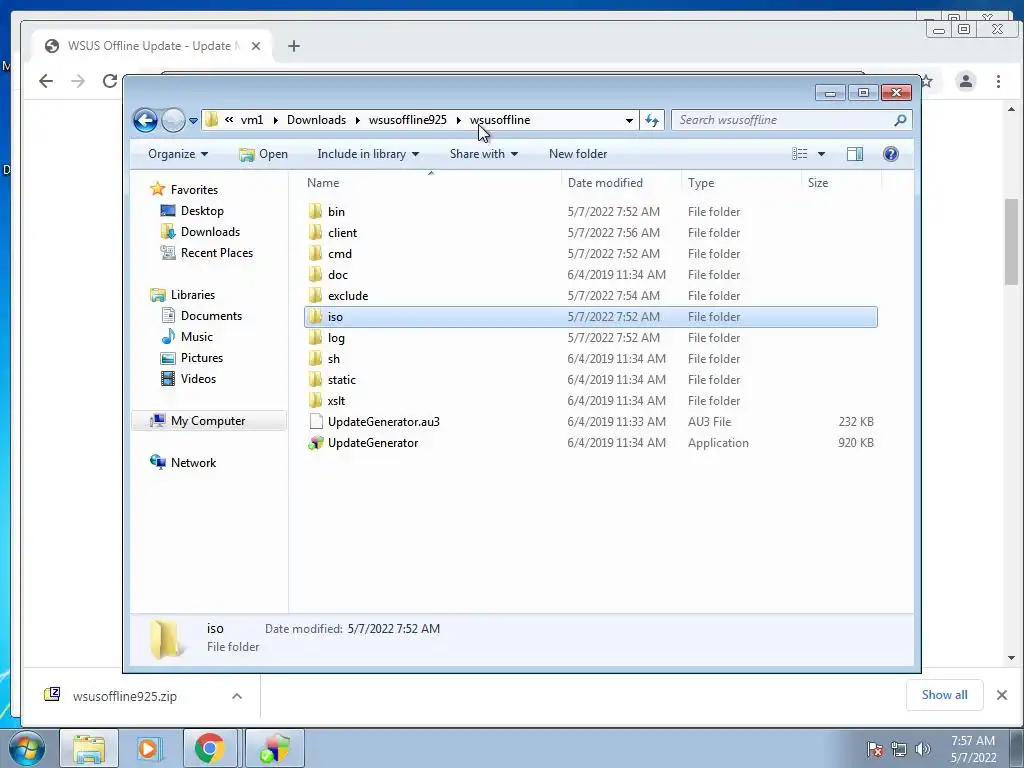The height and width of the screenshot is (768, 1024).
Task: Open Music library
Action: 197,337
